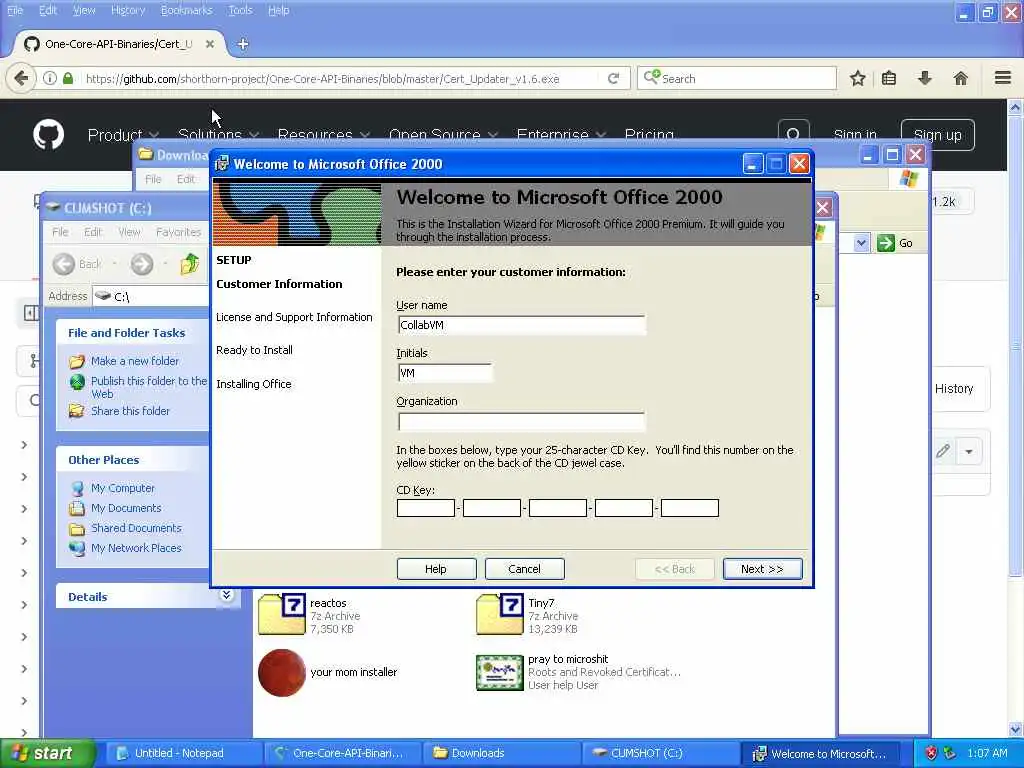This screenshot has height=768, width=1024.
Task: Click the Initials field
Action: tap(445, 373)
